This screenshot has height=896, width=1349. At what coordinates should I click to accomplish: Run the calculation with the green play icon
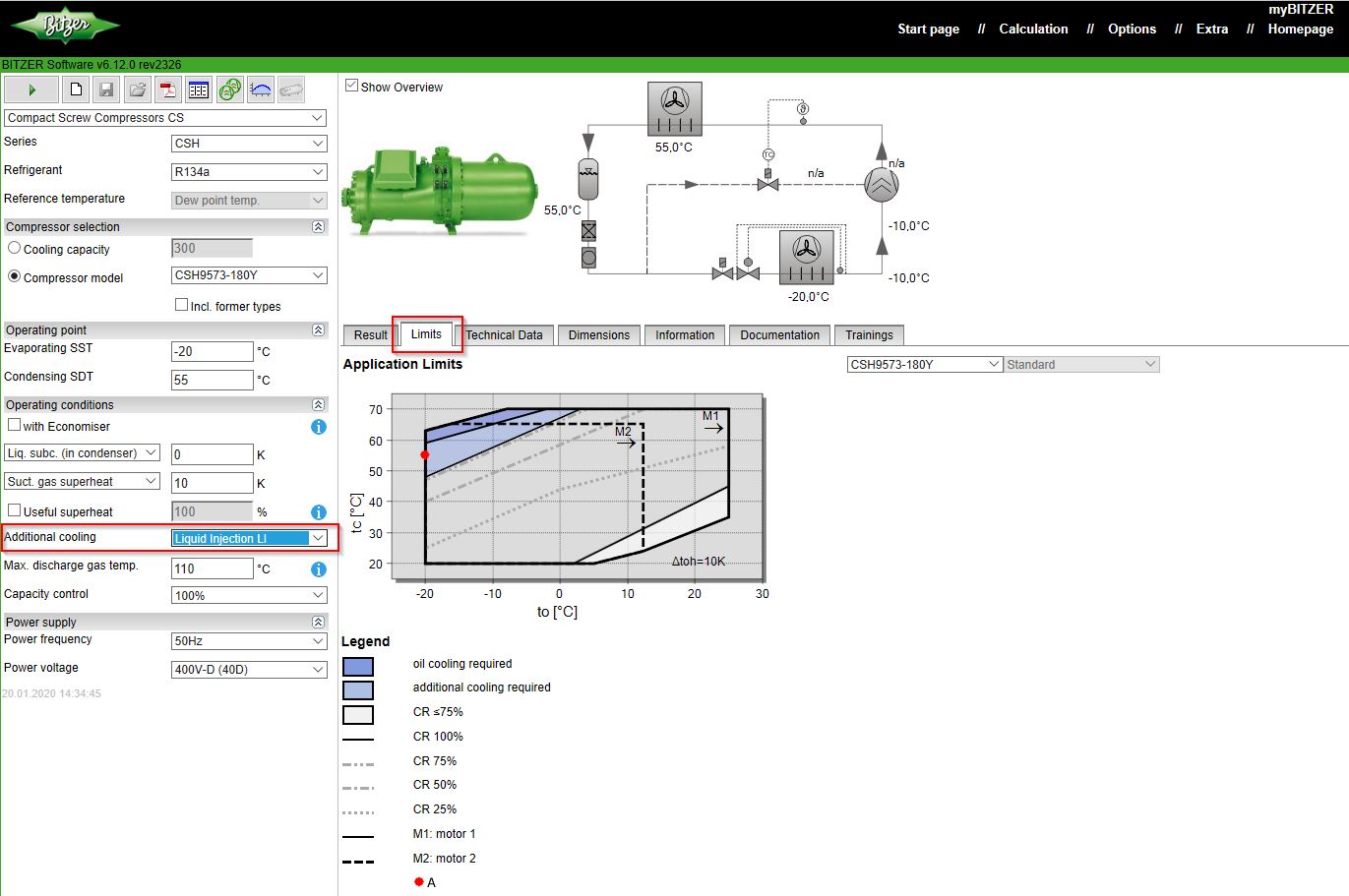[x=31, y=89]
